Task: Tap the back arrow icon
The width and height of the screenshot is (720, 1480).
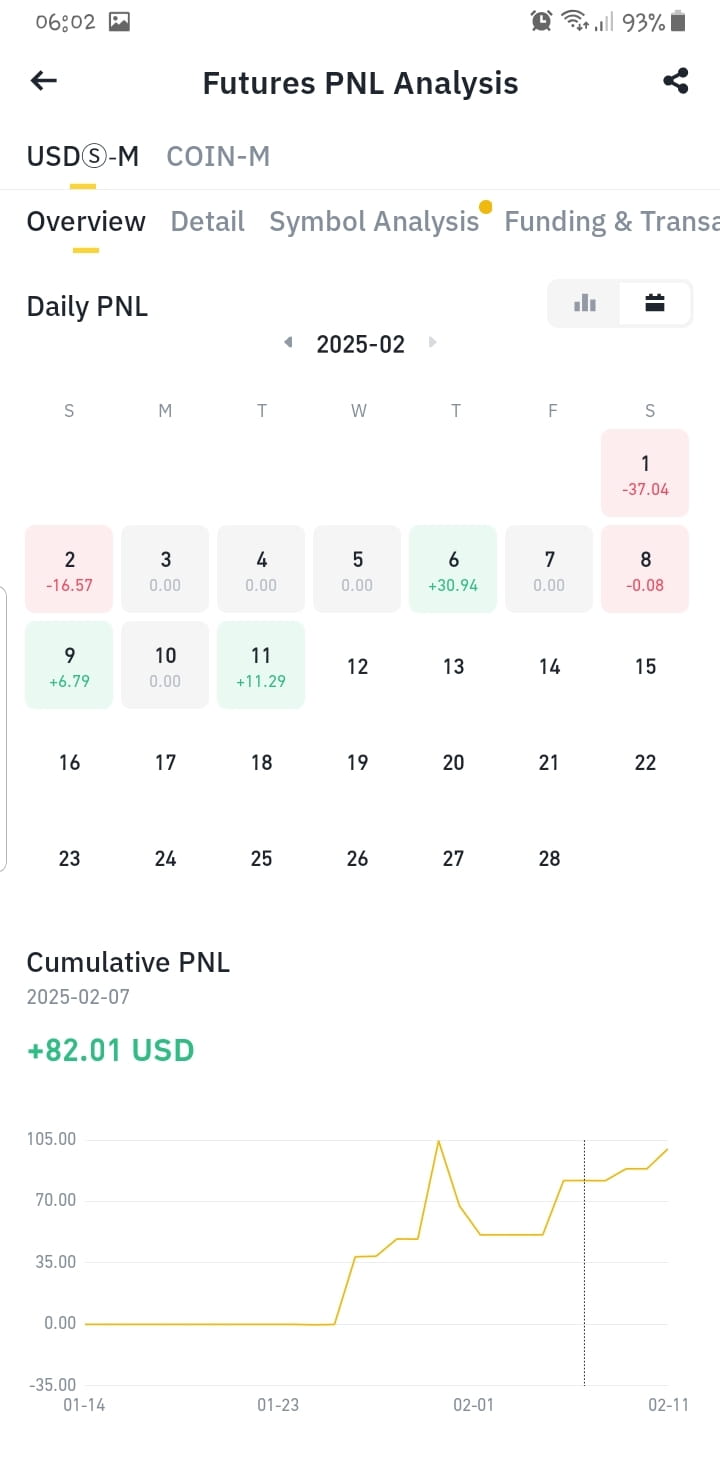Action: [x=44, y=81]
